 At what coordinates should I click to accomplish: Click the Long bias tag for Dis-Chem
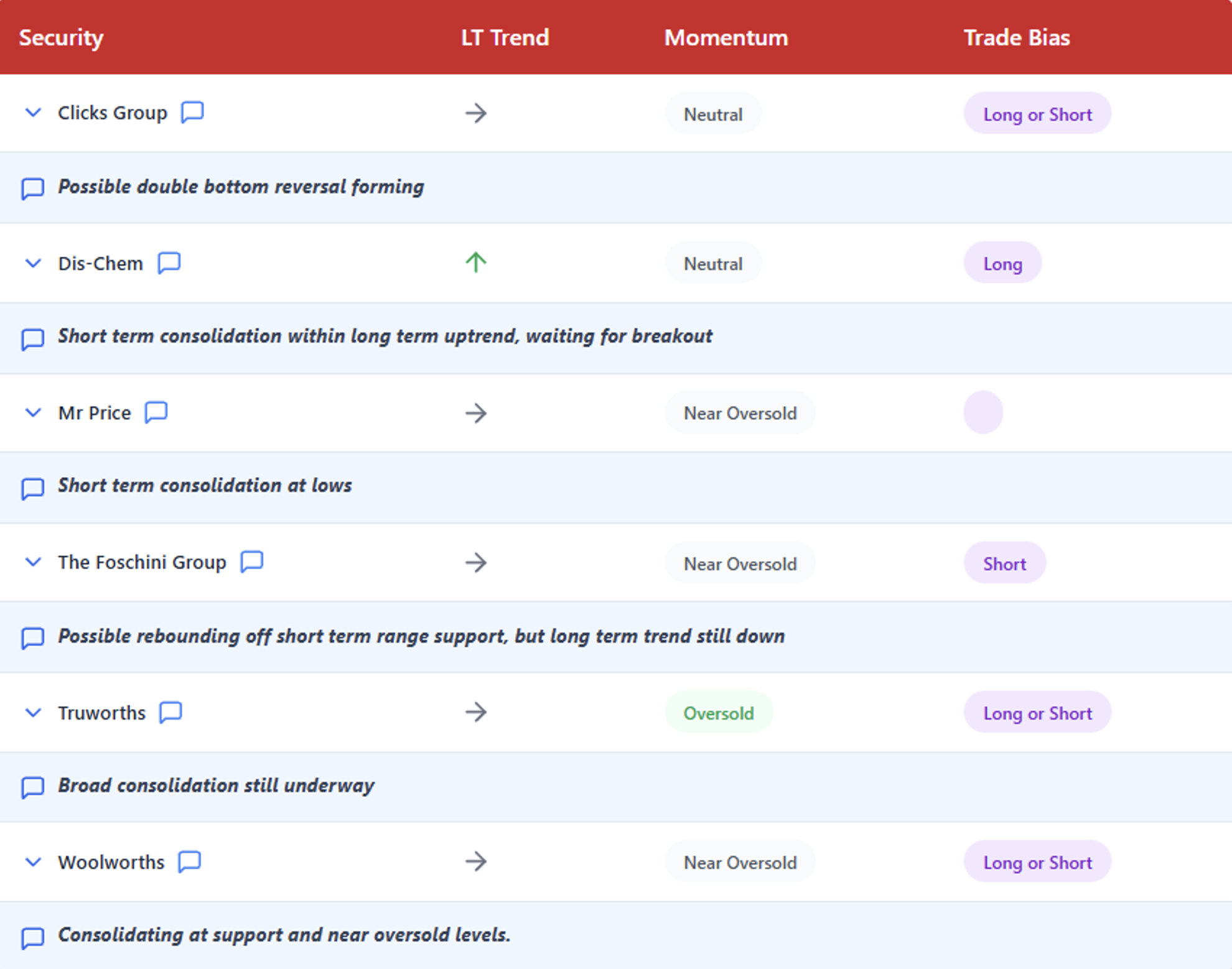[1002, 264]
